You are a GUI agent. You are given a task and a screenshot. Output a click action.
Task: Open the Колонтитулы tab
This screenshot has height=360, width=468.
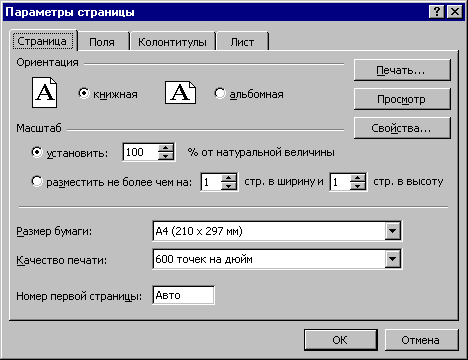(172, 42)
